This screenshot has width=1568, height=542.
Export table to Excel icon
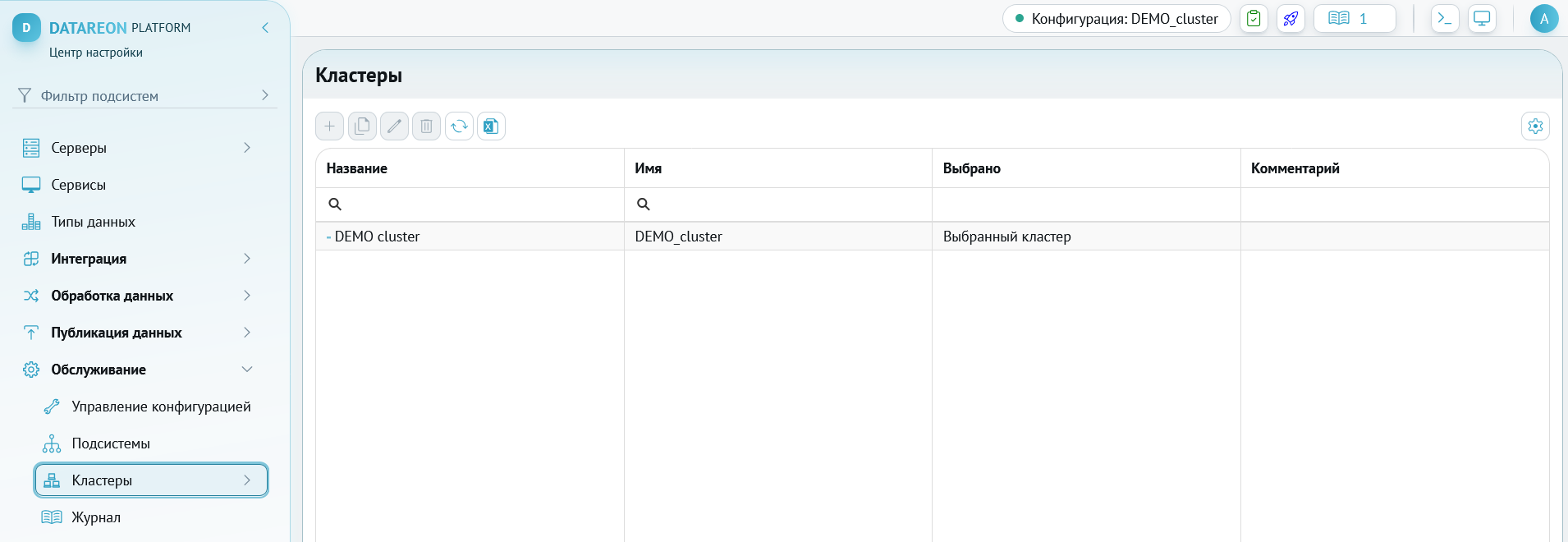tap(491, 126)
